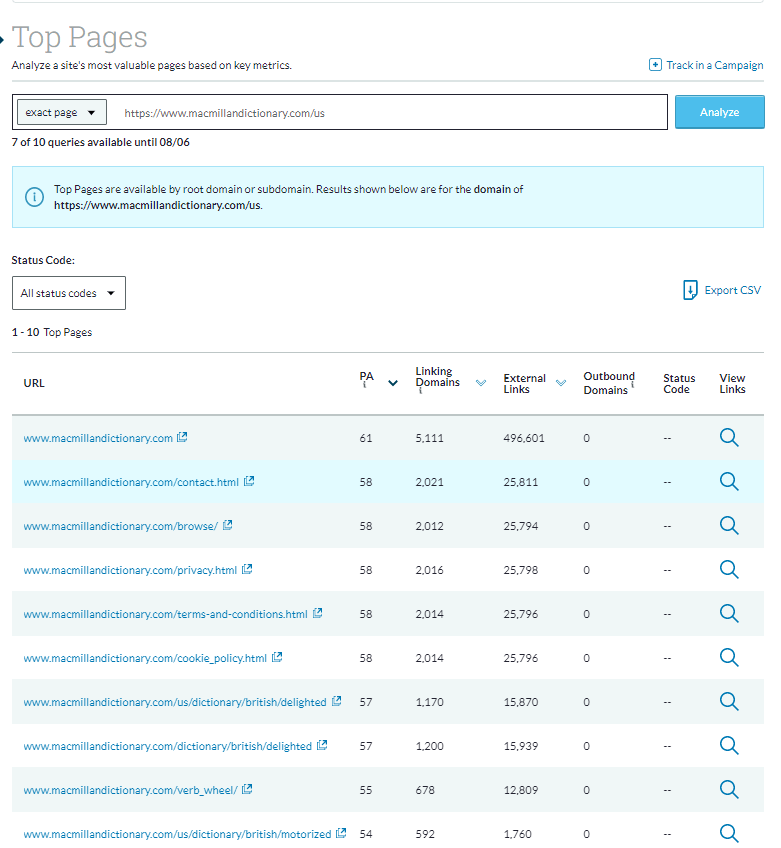Click the plus icon for Track in a Campaign
Screen dimensions: 781x848
[655, 65]
